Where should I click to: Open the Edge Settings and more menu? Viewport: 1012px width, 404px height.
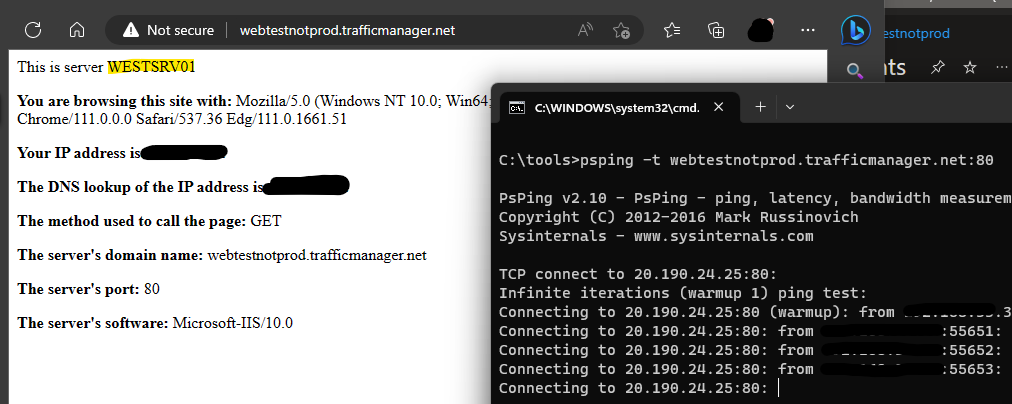pos(807,30)
